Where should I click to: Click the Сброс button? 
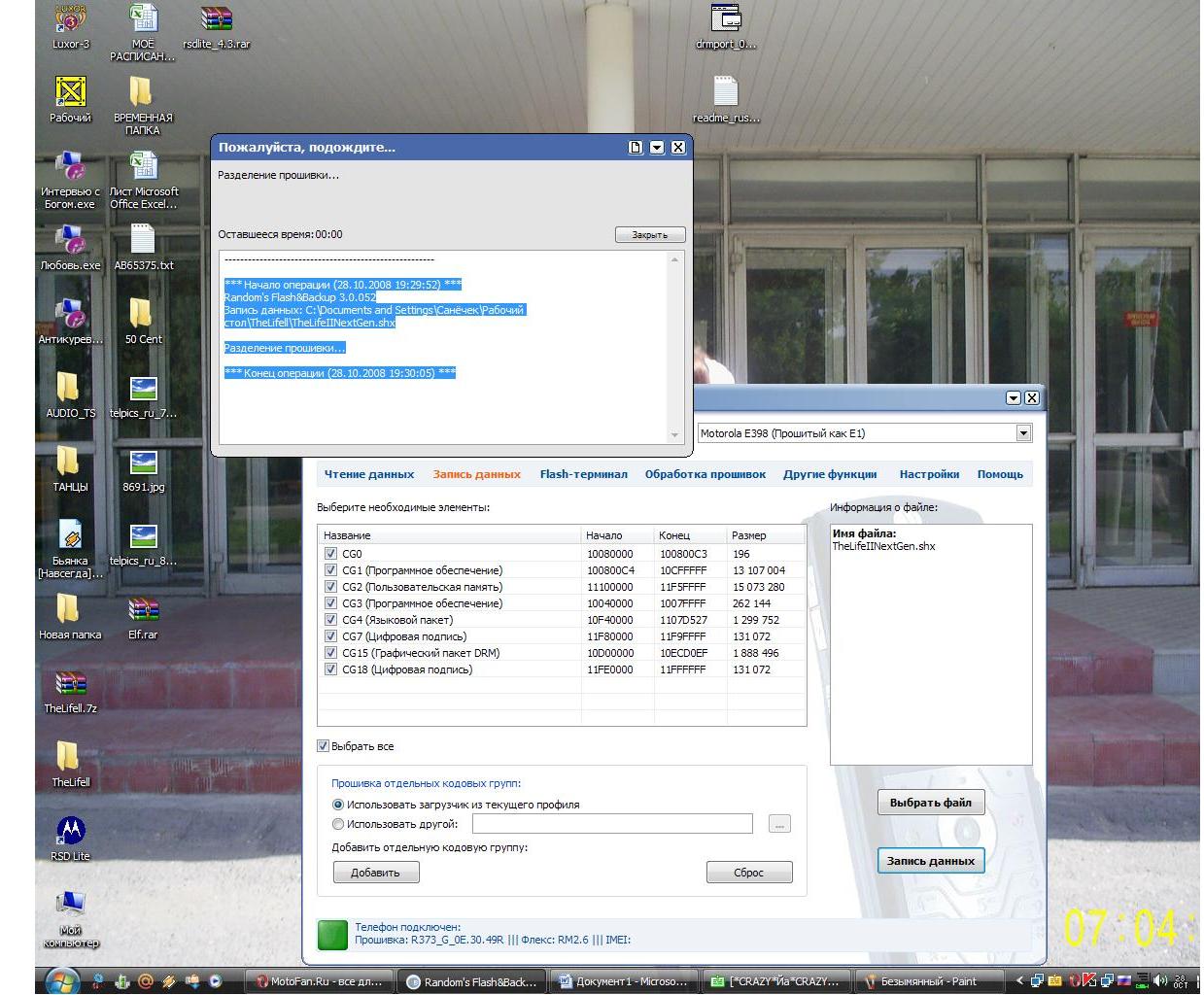749,873
